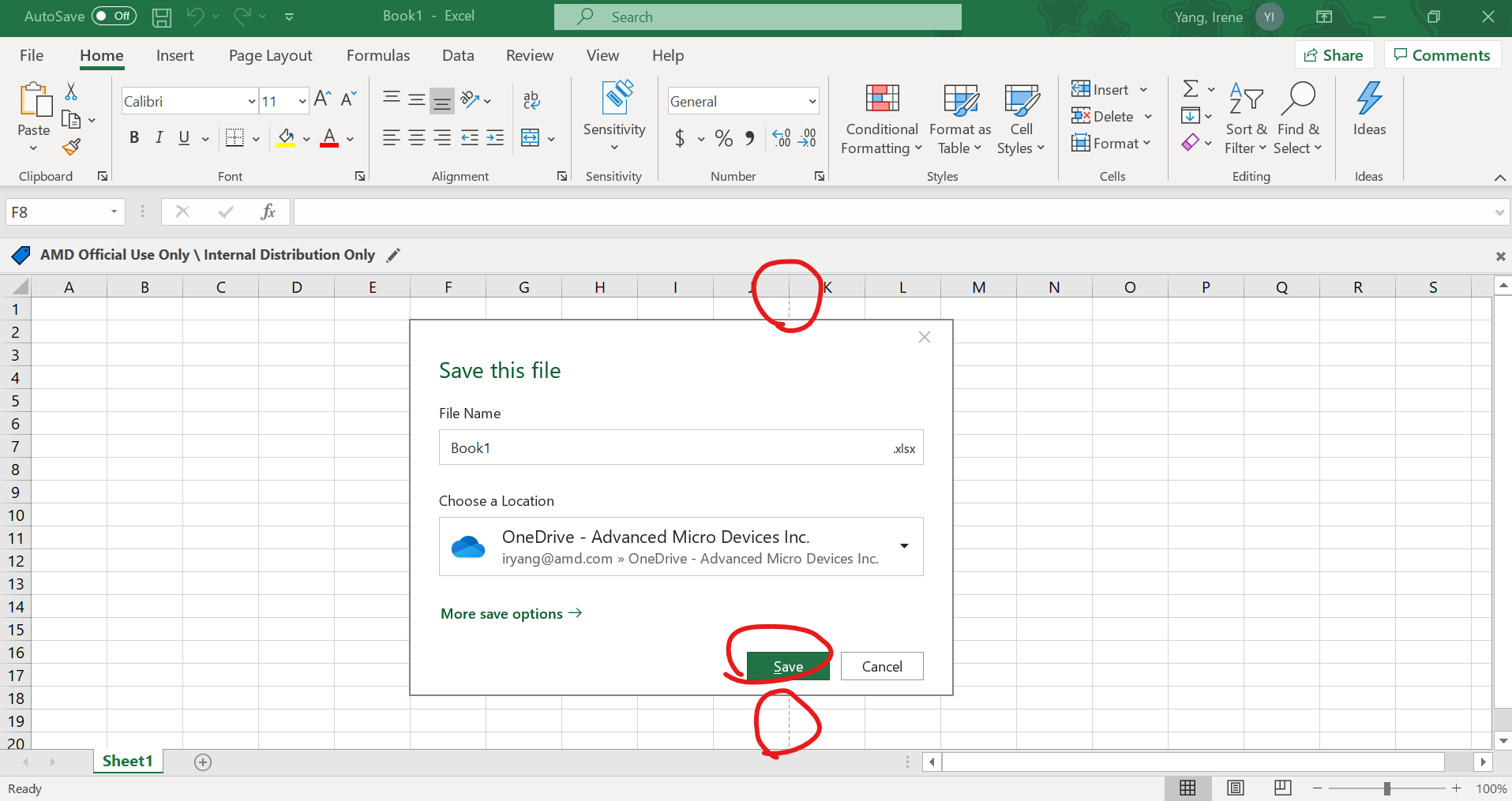1512x801 pixels.
Task: Toggle bold formatting on selected cells
Action: click(133, 137)
